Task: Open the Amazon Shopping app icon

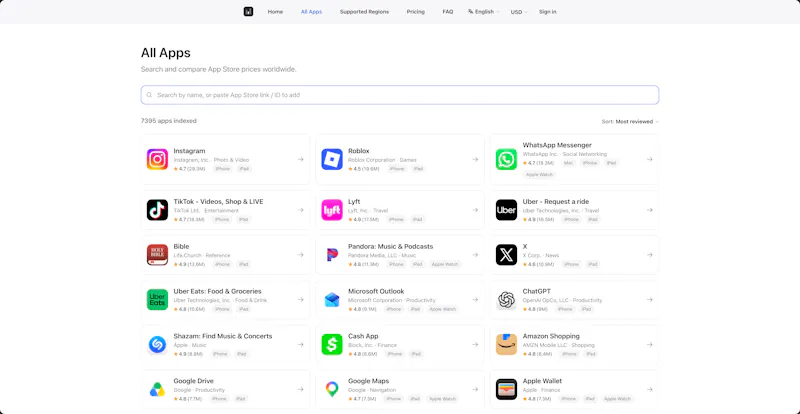Action: coord(506,345)
